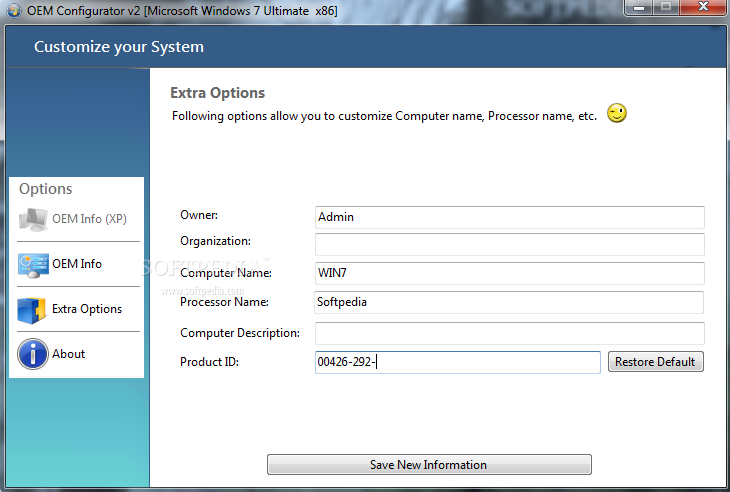Click the OEM Info (XP) computer icon
The width and height of the screenshot is (730, 492).
tap(33, 219)
